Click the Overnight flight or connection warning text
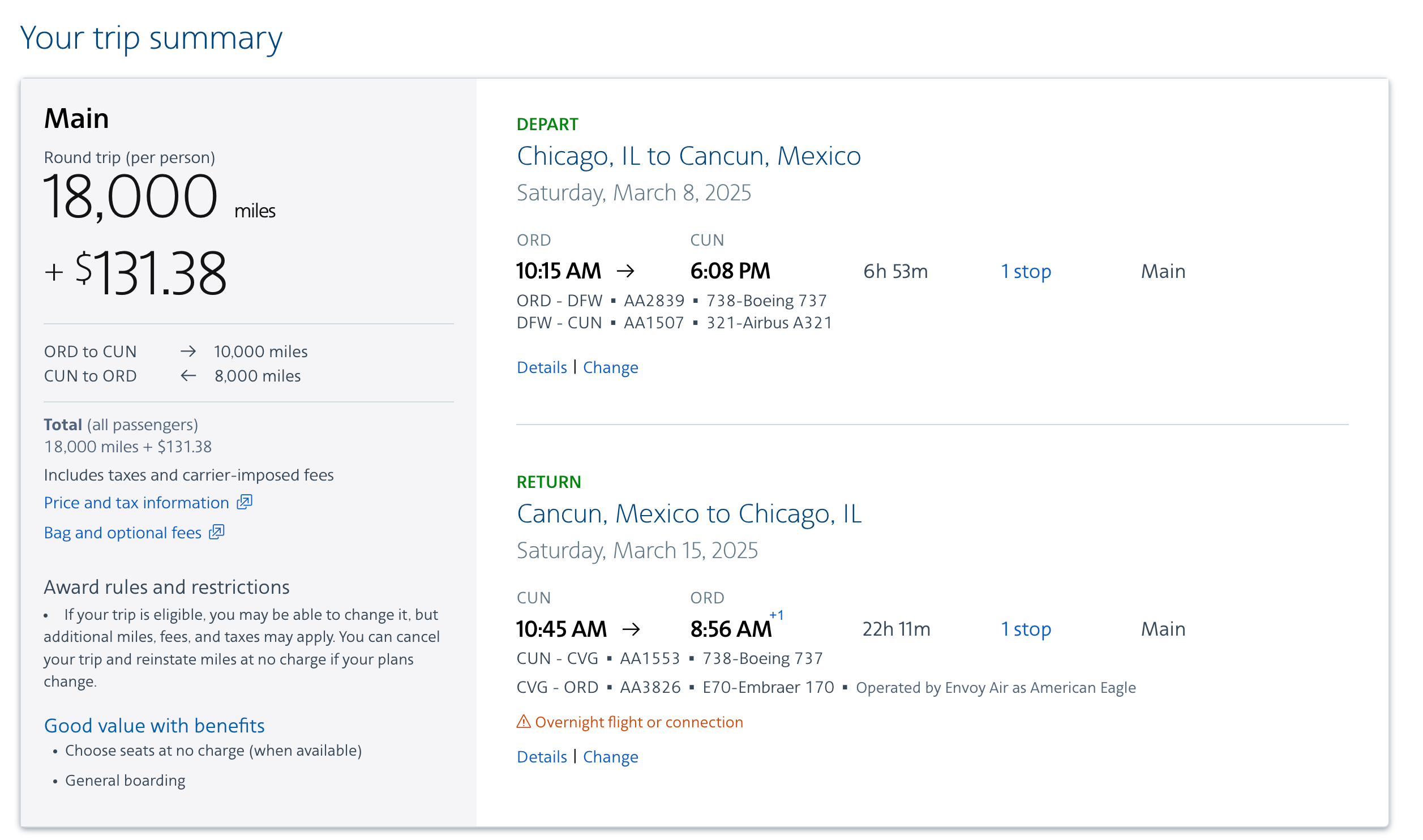 pyautogui.click(x=638, y=722)
